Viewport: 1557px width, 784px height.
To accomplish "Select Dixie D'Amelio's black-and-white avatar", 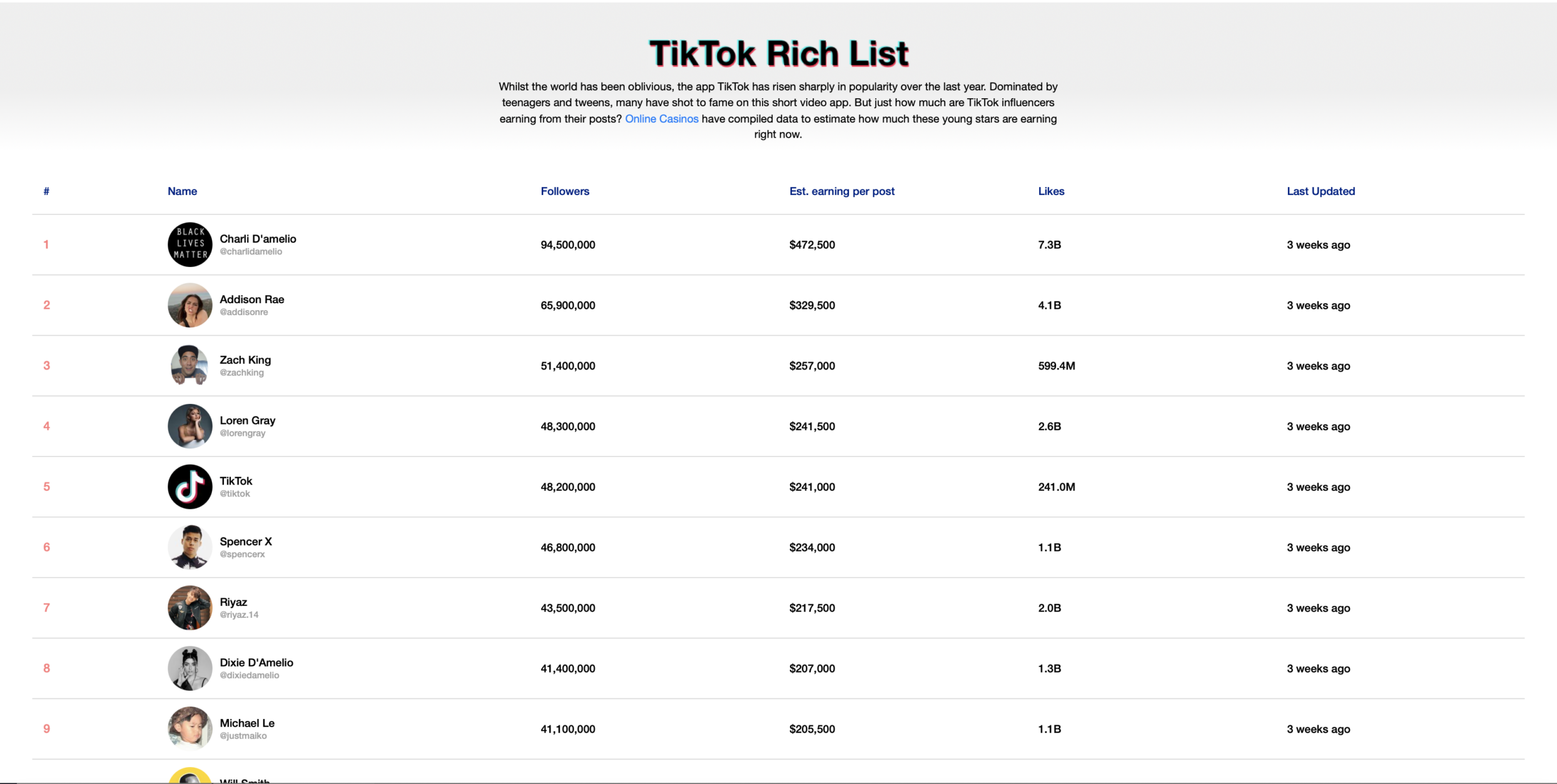I will 190,668.
